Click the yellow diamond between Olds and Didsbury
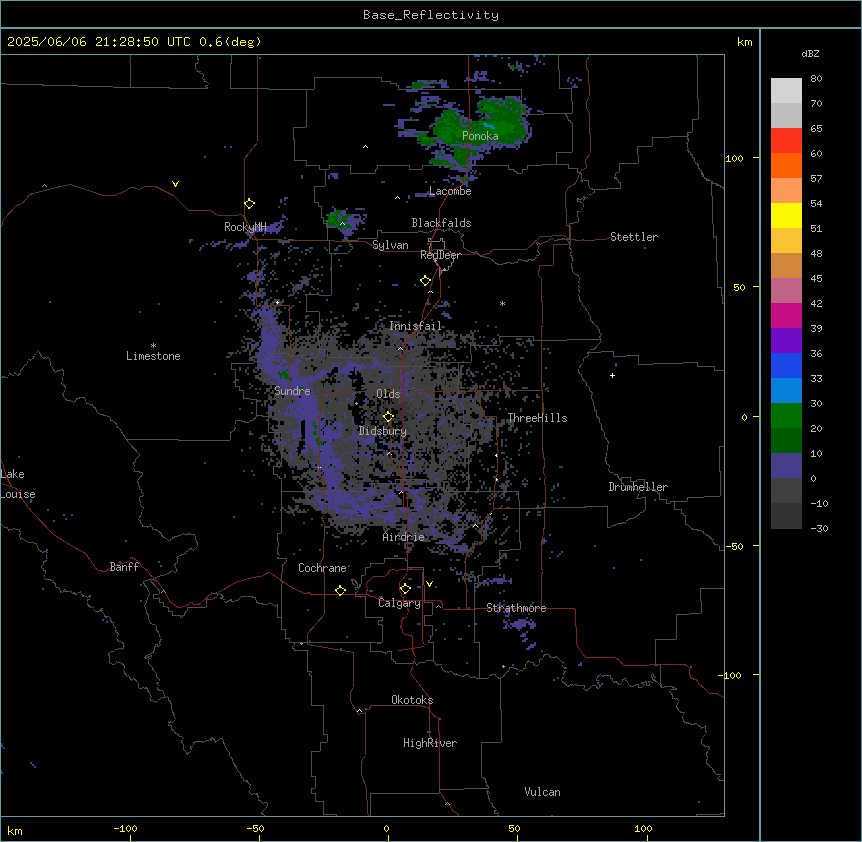This screenshot has height=842, width=862. click(x=388, y=416)
